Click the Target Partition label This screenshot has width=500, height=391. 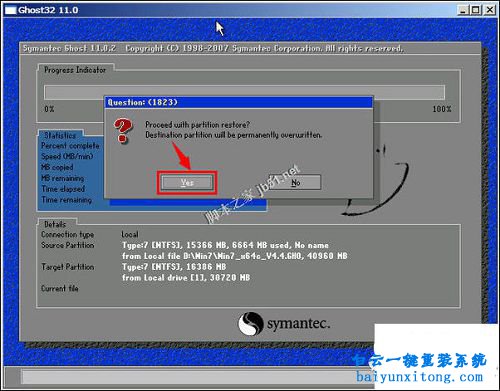point(68,267)
